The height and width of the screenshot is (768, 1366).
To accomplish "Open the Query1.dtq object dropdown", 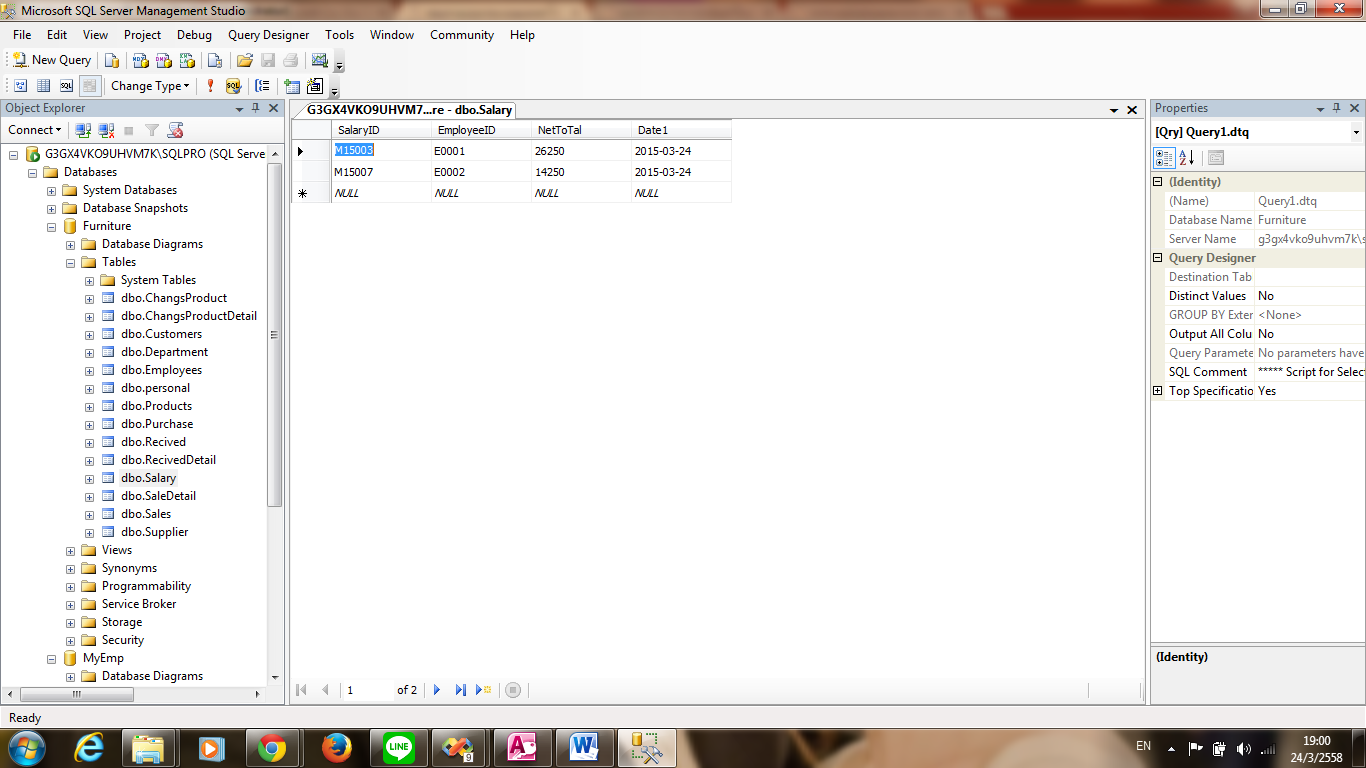I will [1356, 132].
